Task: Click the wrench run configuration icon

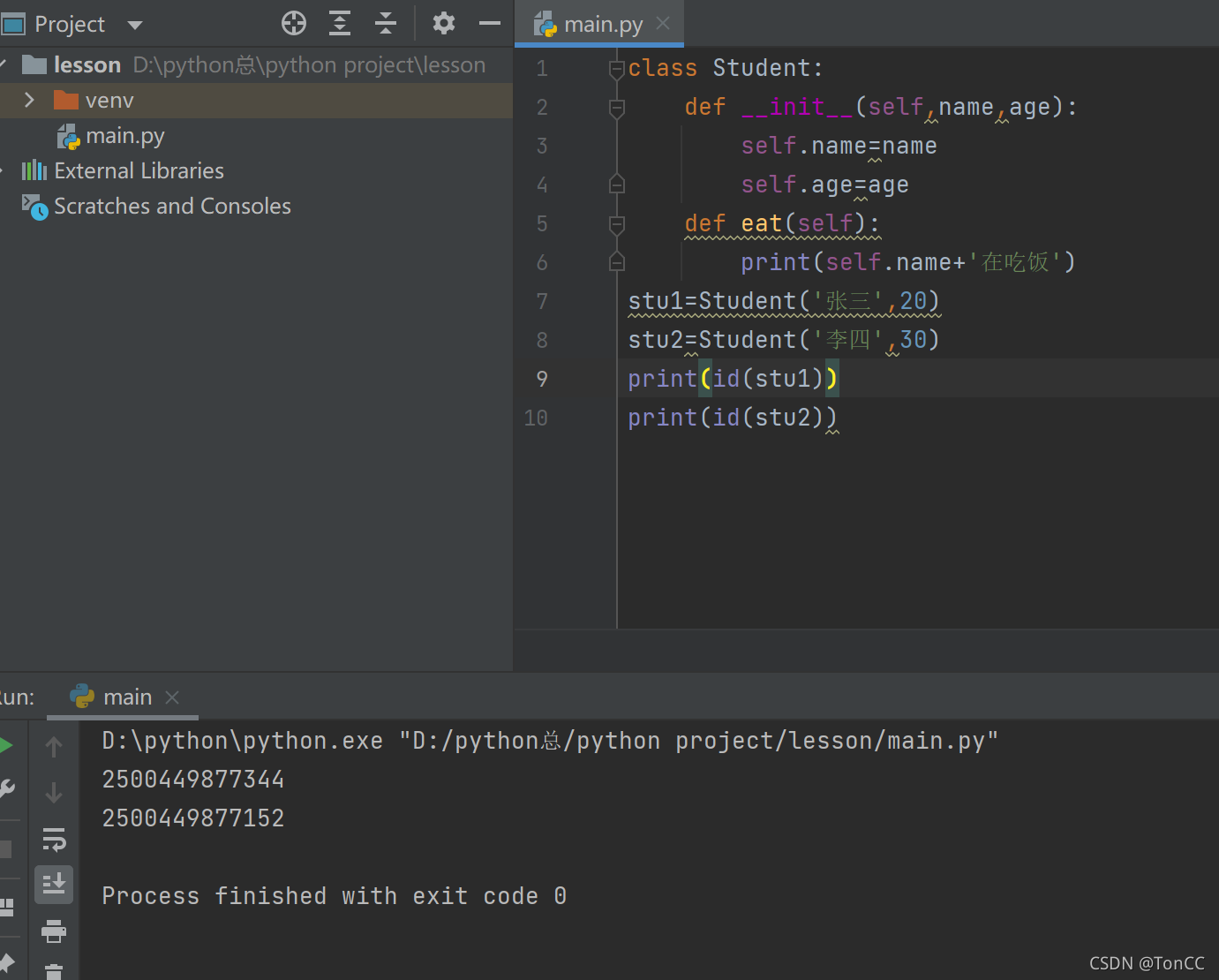Action: [x=6, y=788]
